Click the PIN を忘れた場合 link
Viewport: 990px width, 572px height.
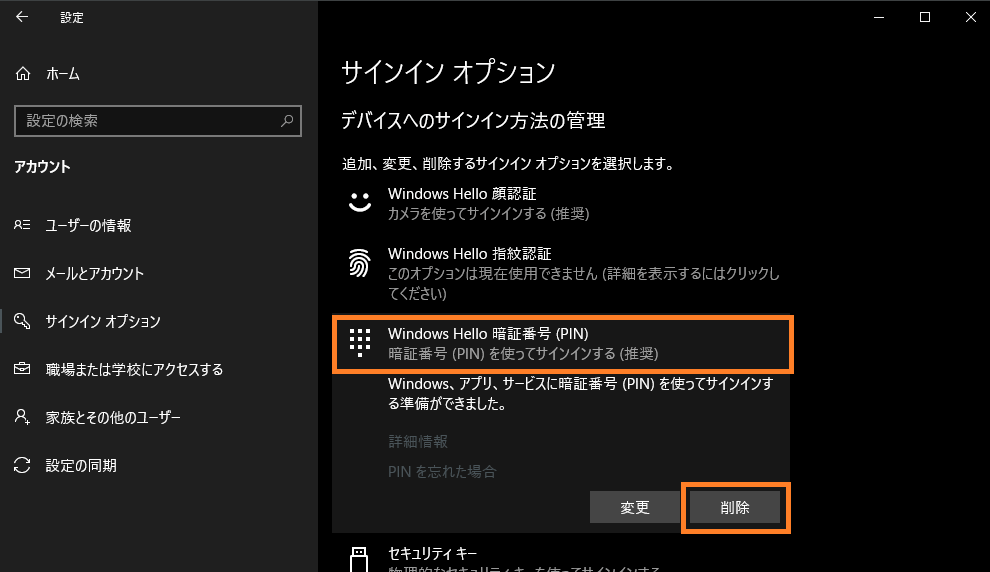click(x=442, y=472)
